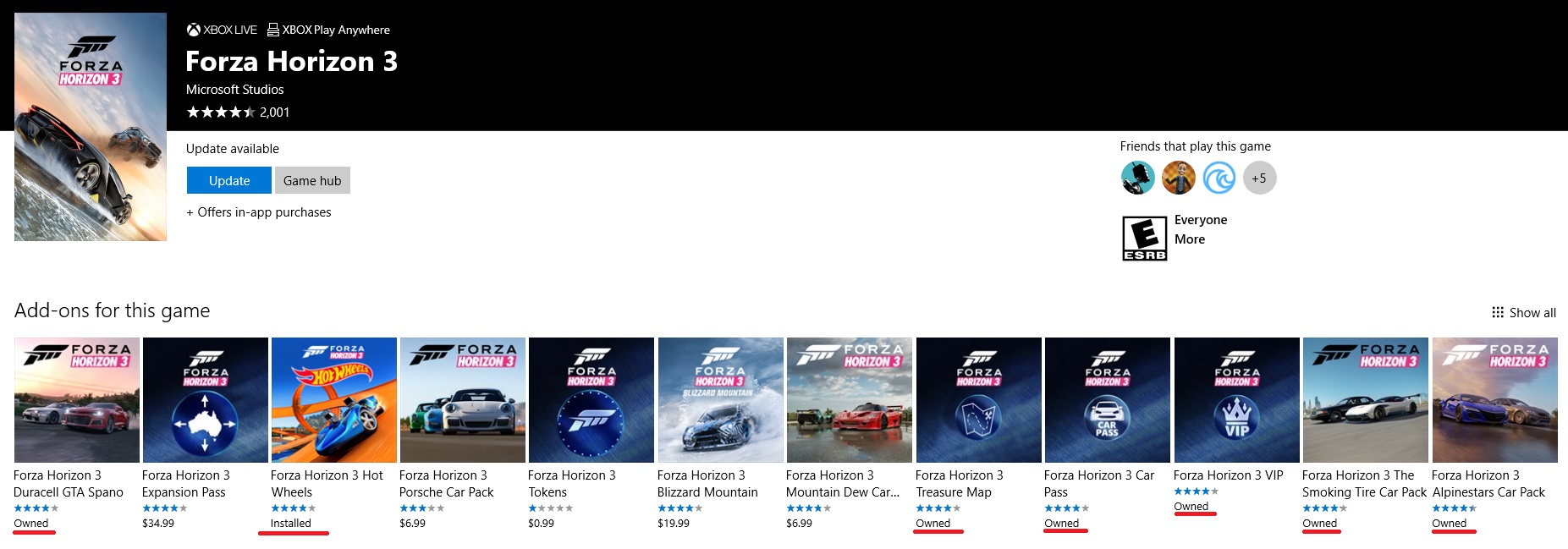Image resolution: width=1568 pixels, height=549 pixels.
Task: Select 'Forza Horizon 3 Tokens' title
Action: 572,484
